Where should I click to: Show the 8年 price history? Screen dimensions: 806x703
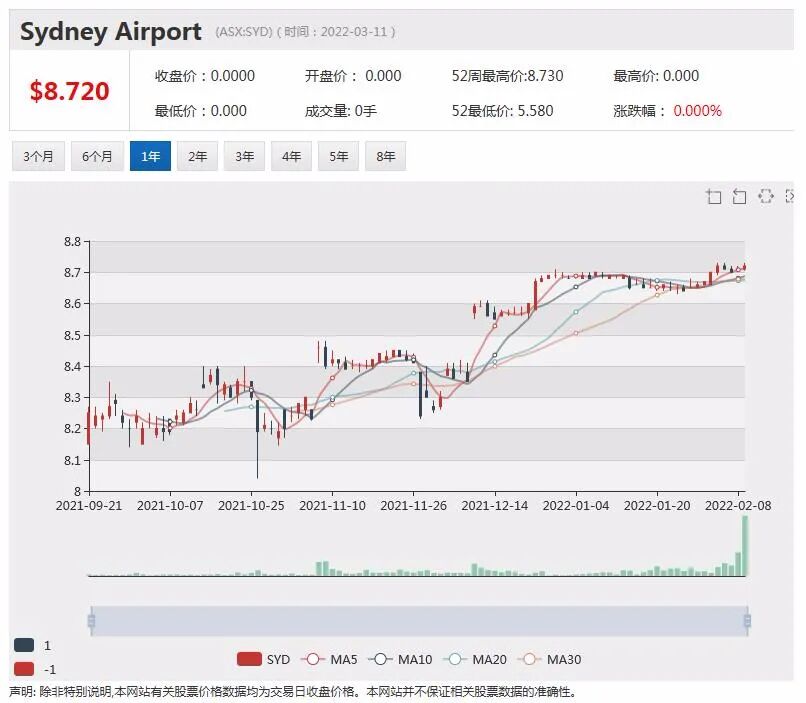(386, 156)
